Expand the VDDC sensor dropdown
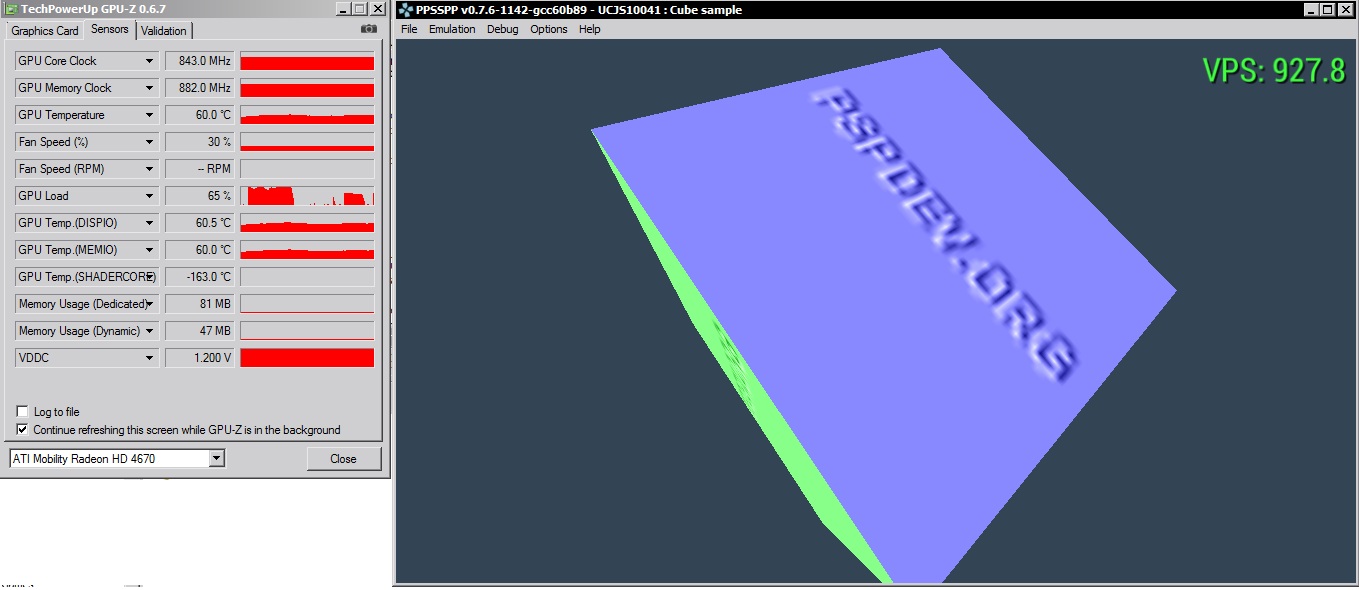The height and width of the screenshot is (590, 1359). [149, 358]
